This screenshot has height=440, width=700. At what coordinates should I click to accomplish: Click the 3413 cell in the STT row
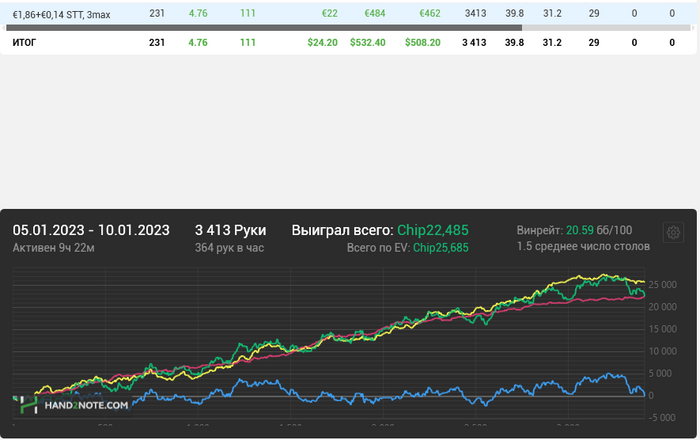[x=475, y=13]
